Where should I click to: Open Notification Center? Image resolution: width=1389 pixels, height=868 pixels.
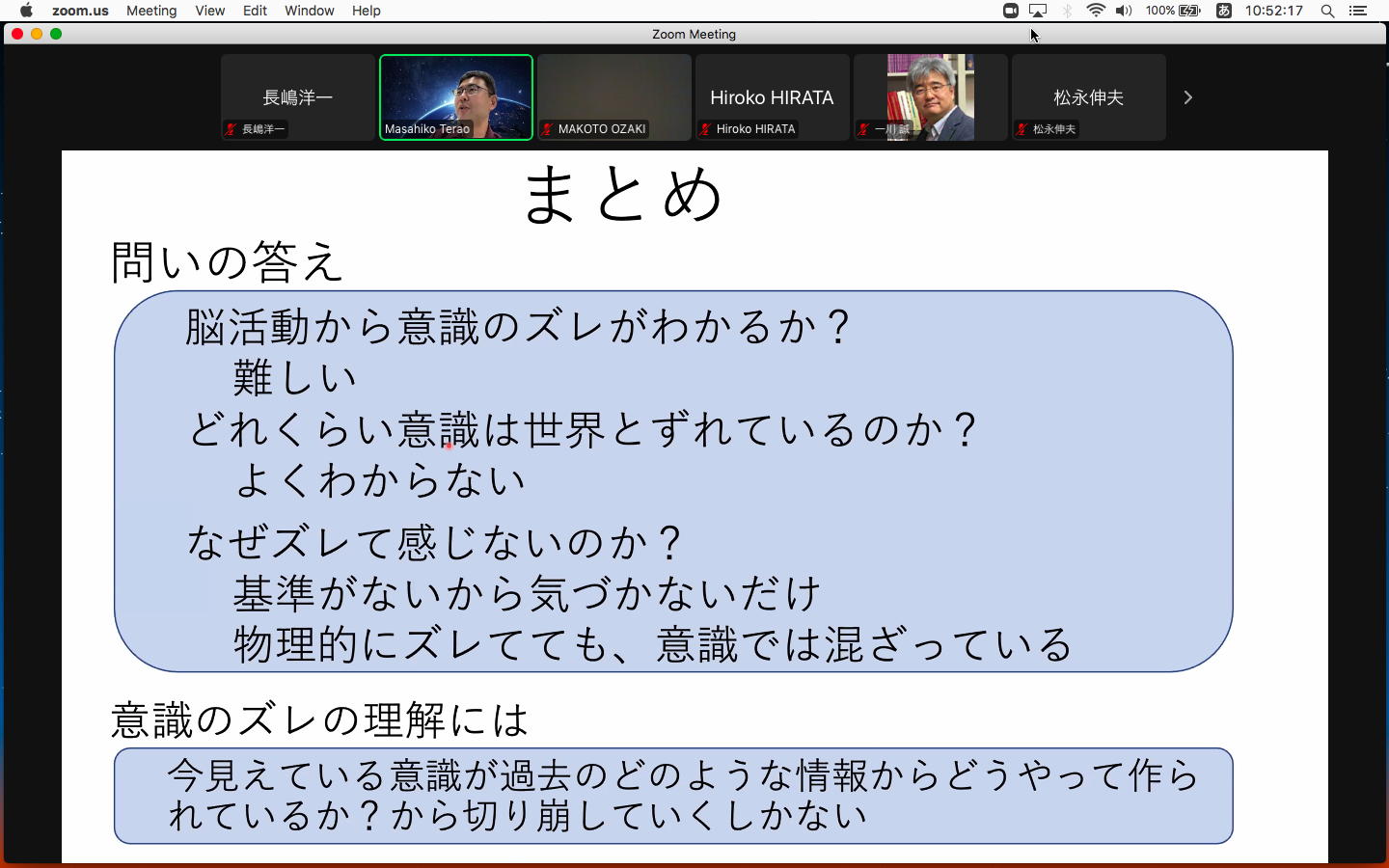pos(1358,11)
